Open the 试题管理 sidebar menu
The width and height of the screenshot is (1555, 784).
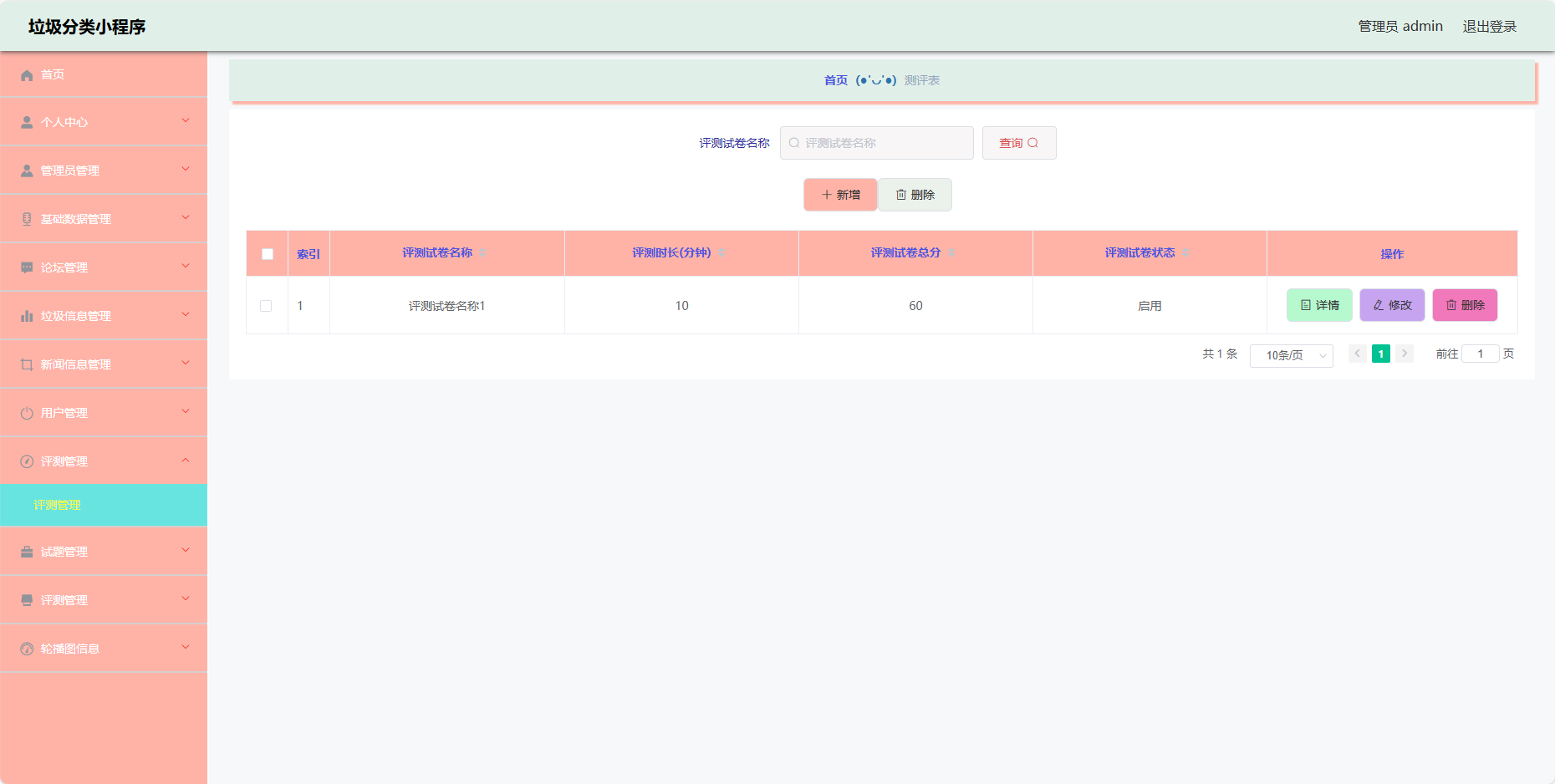pos(104,552)
